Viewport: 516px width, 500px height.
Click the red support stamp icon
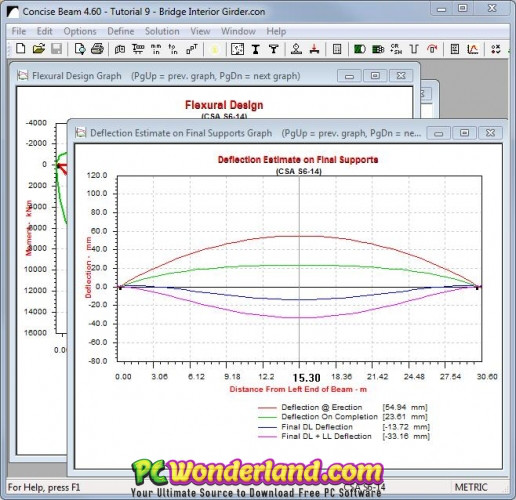click(x=314, y=49)
